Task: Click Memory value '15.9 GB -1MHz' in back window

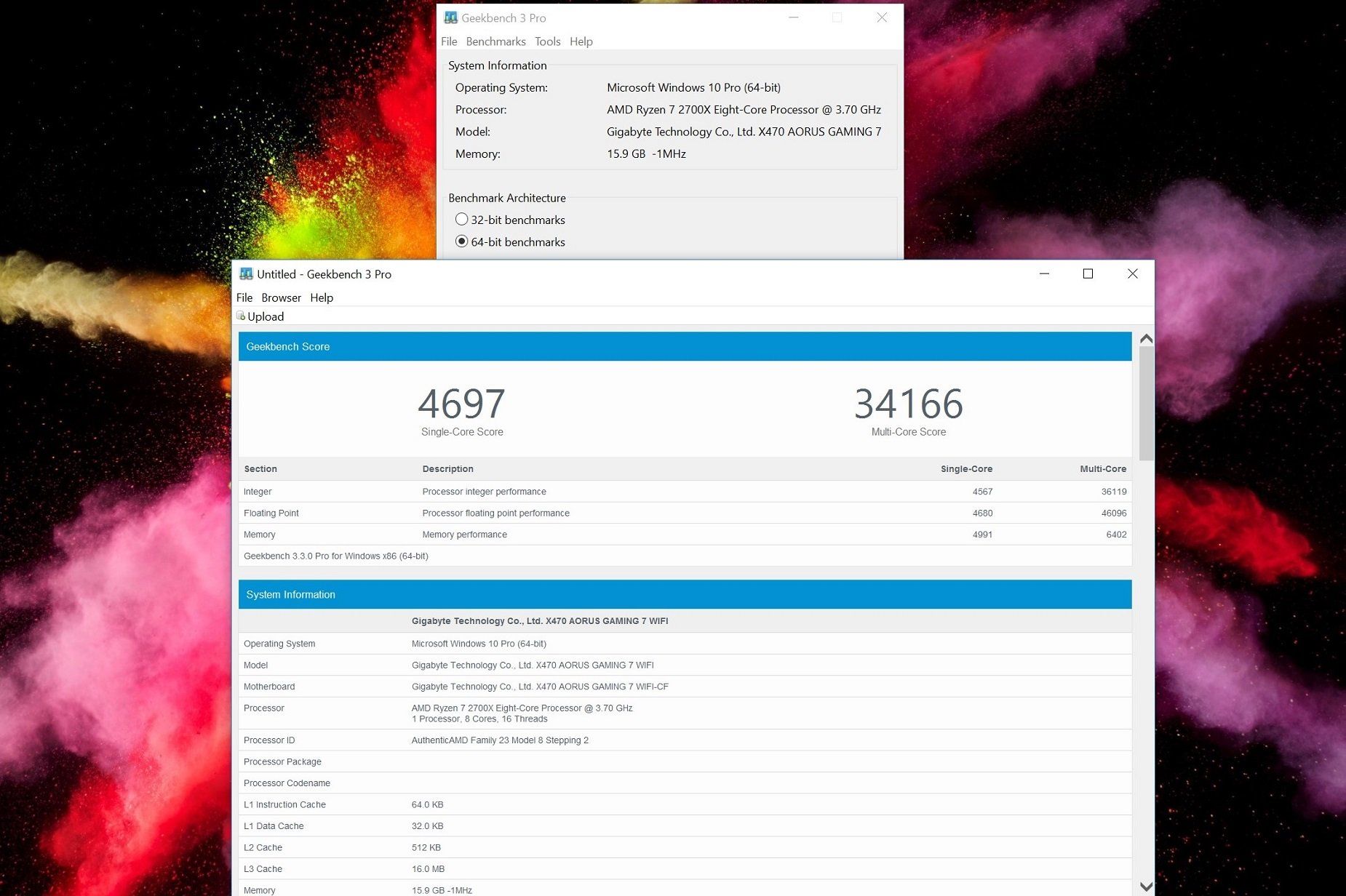Action: point(646,153)
